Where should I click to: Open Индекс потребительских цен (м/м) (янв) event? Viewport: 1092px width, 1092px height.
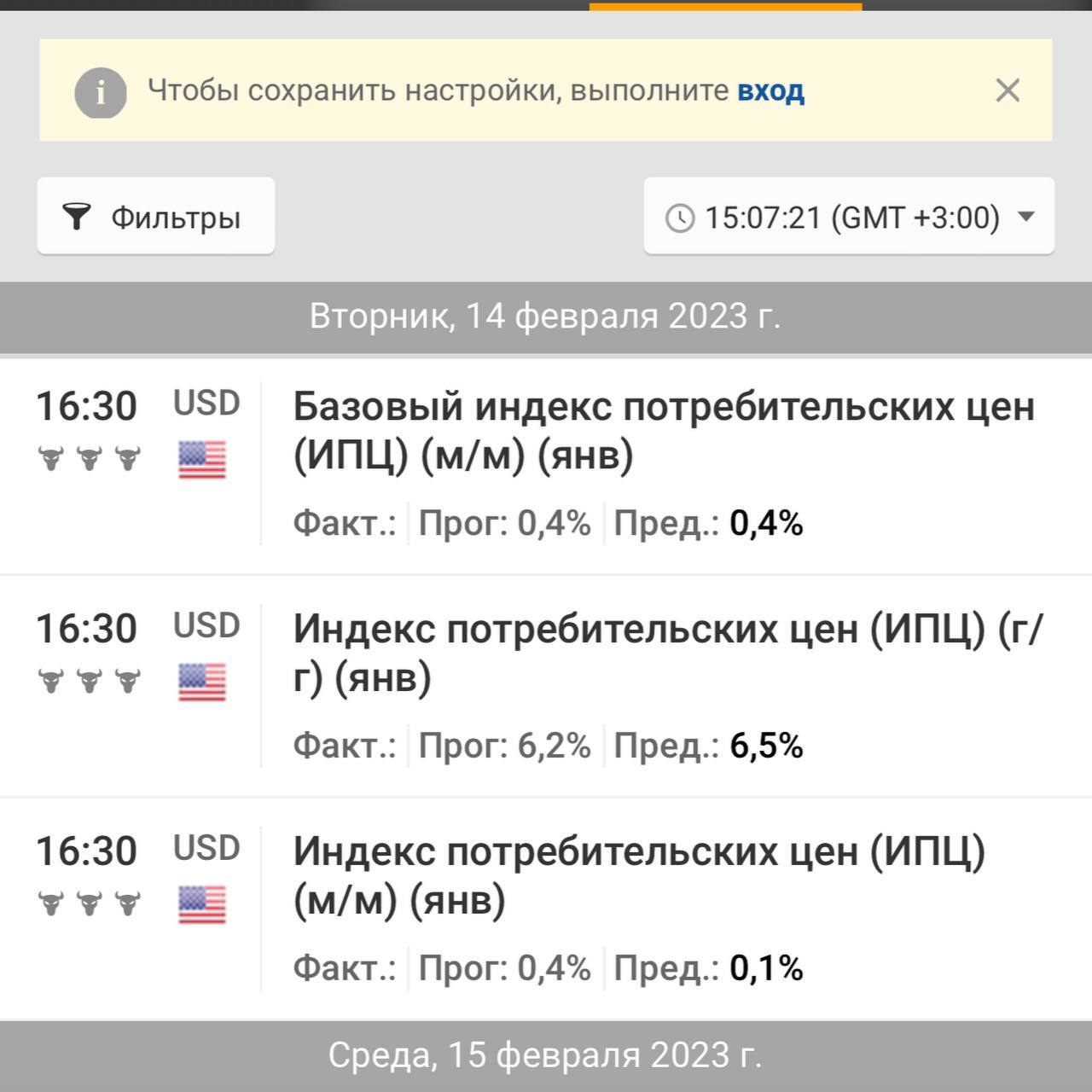pyautogui.click(x=638, y=875)
